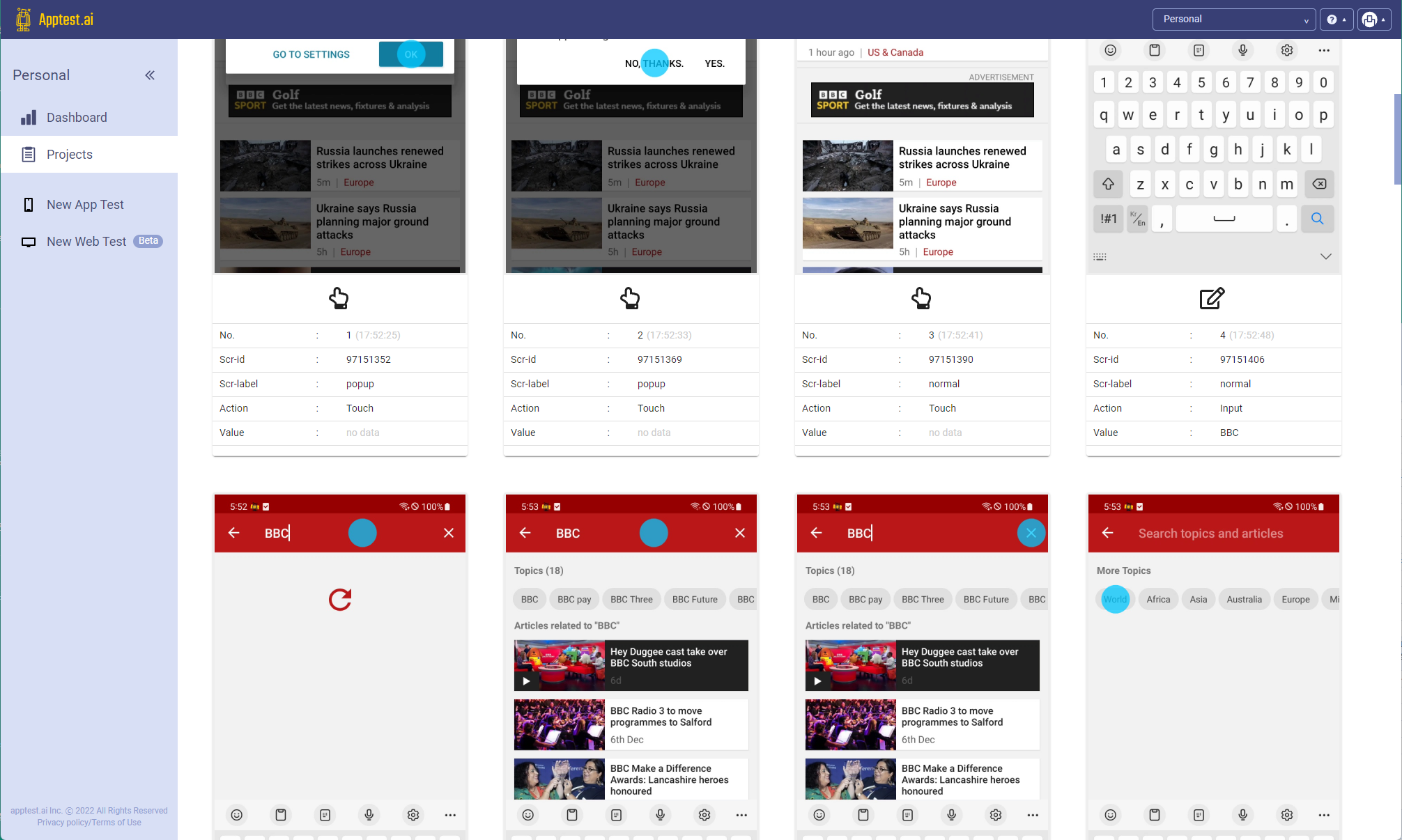This screenshot has height=840, width=1402.
Task: Open the Personal workspace dropdown
Action: click(1233, 20)
